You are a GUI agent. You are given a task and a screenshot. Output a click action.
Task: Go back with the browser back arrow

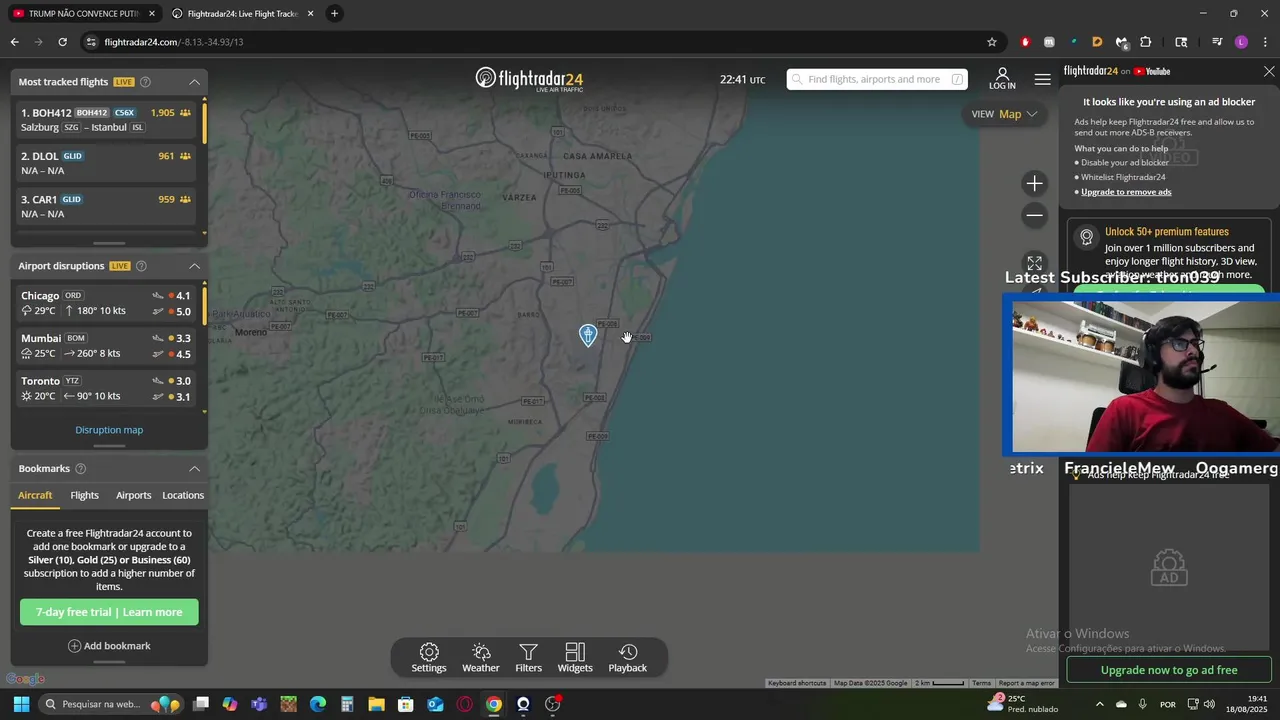14,42
